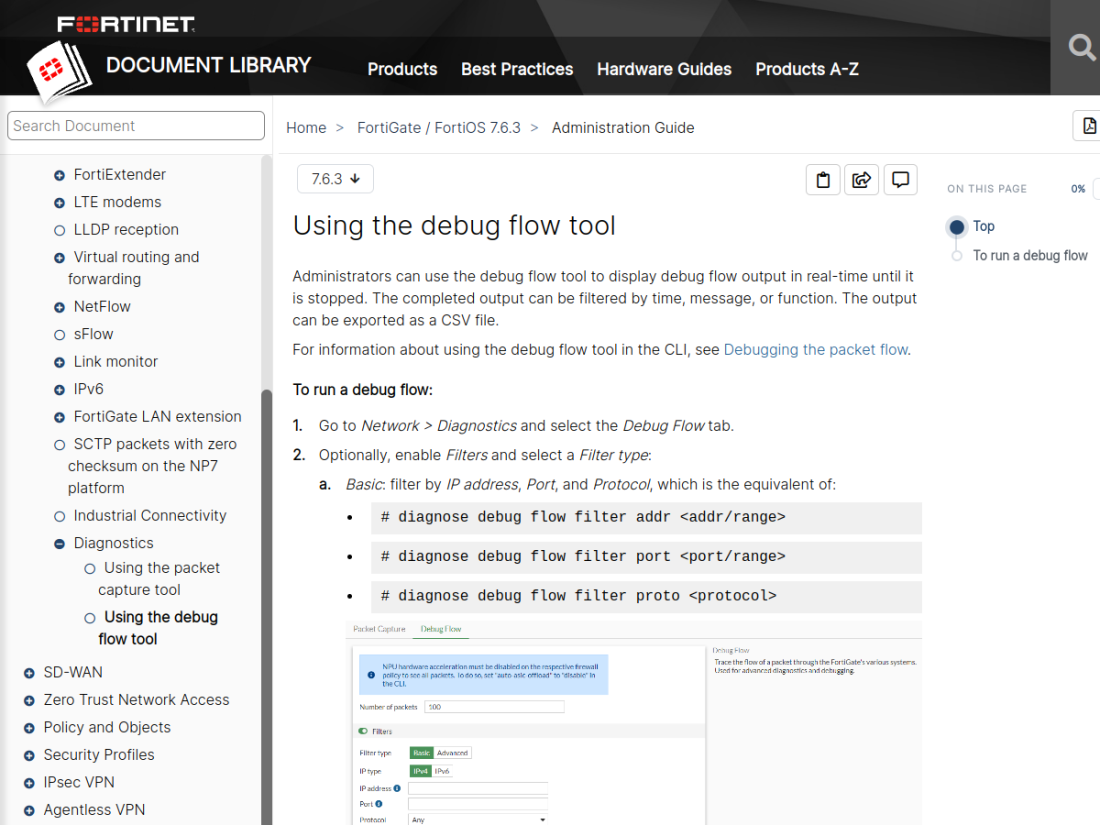Expand Zero Trust Network Access section
Viewport: 1100px width, 825px height.
pos(29,700)
